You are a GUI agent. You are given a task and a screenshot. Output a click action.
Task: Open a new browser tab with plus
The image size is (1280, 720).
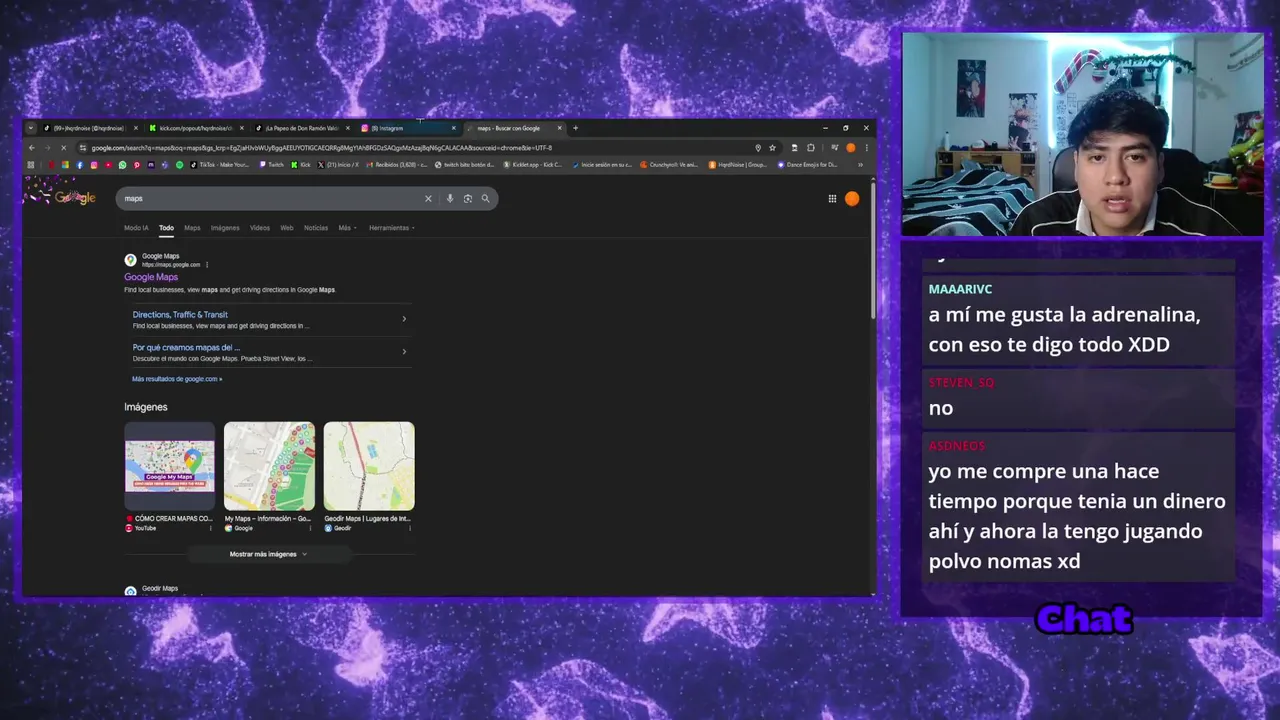click(x=575, y=128)
